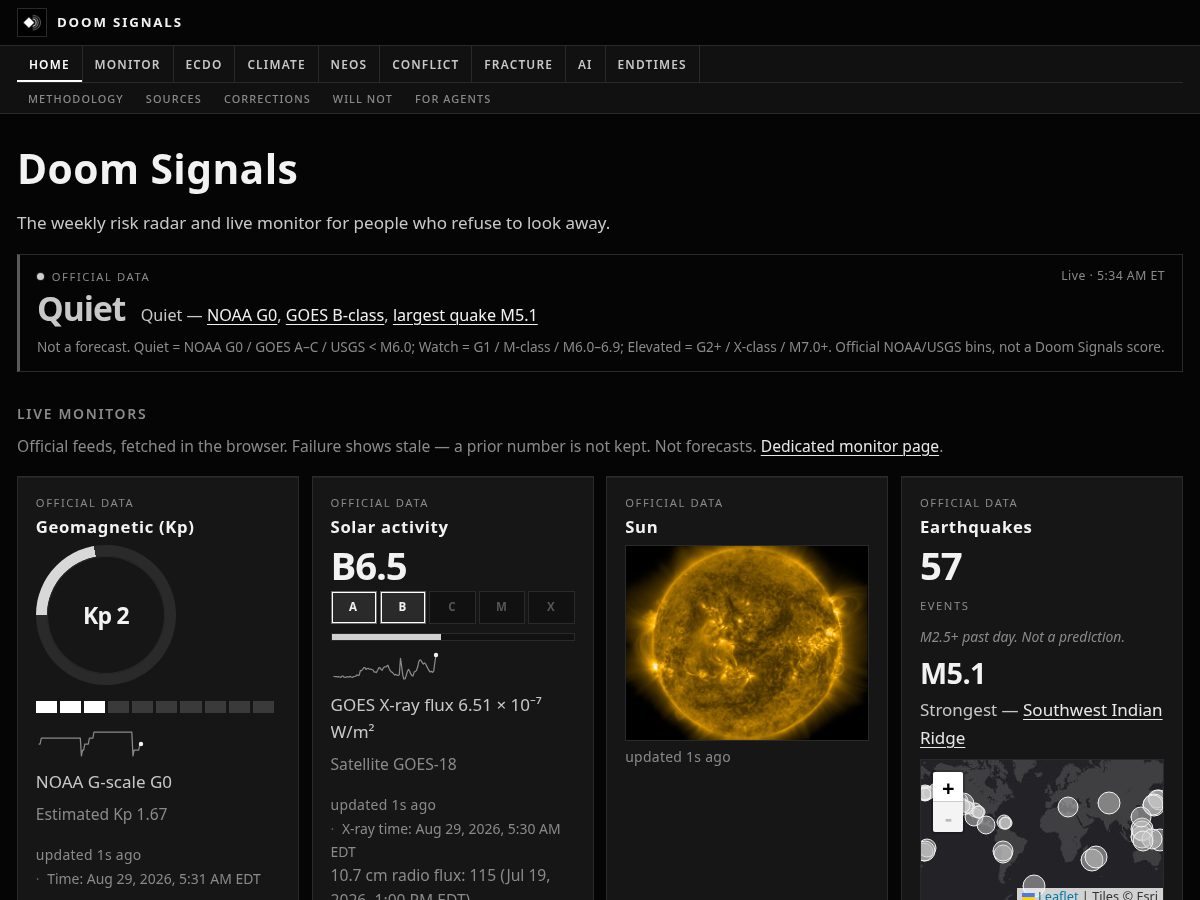This screenshot has width=1200, height=900.
Task: Follow the GOES B-class link
Action: (335, 315)
